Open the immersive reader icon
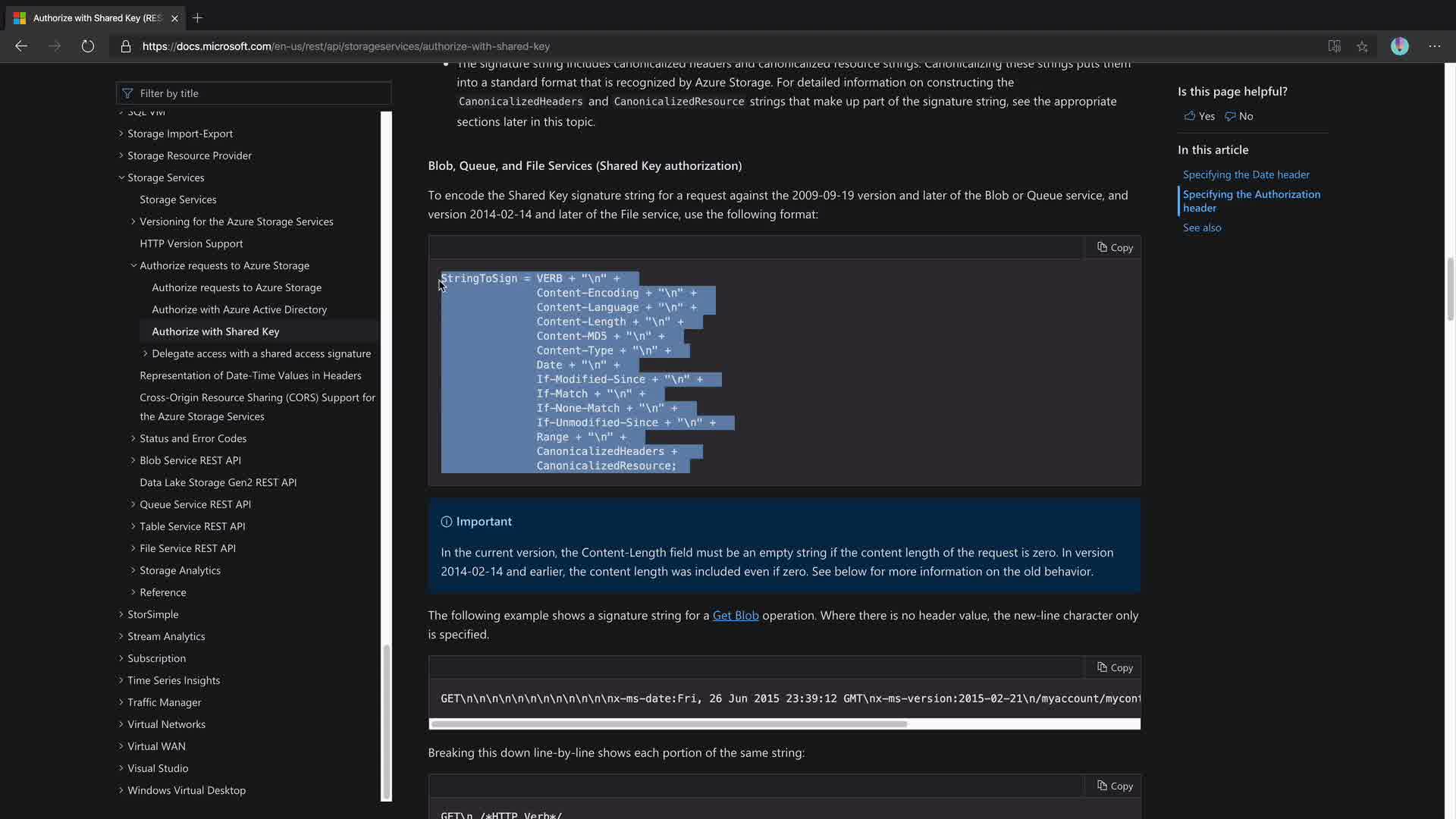The height and width of the screenshot is (819, 1456). click(1334, 46)
